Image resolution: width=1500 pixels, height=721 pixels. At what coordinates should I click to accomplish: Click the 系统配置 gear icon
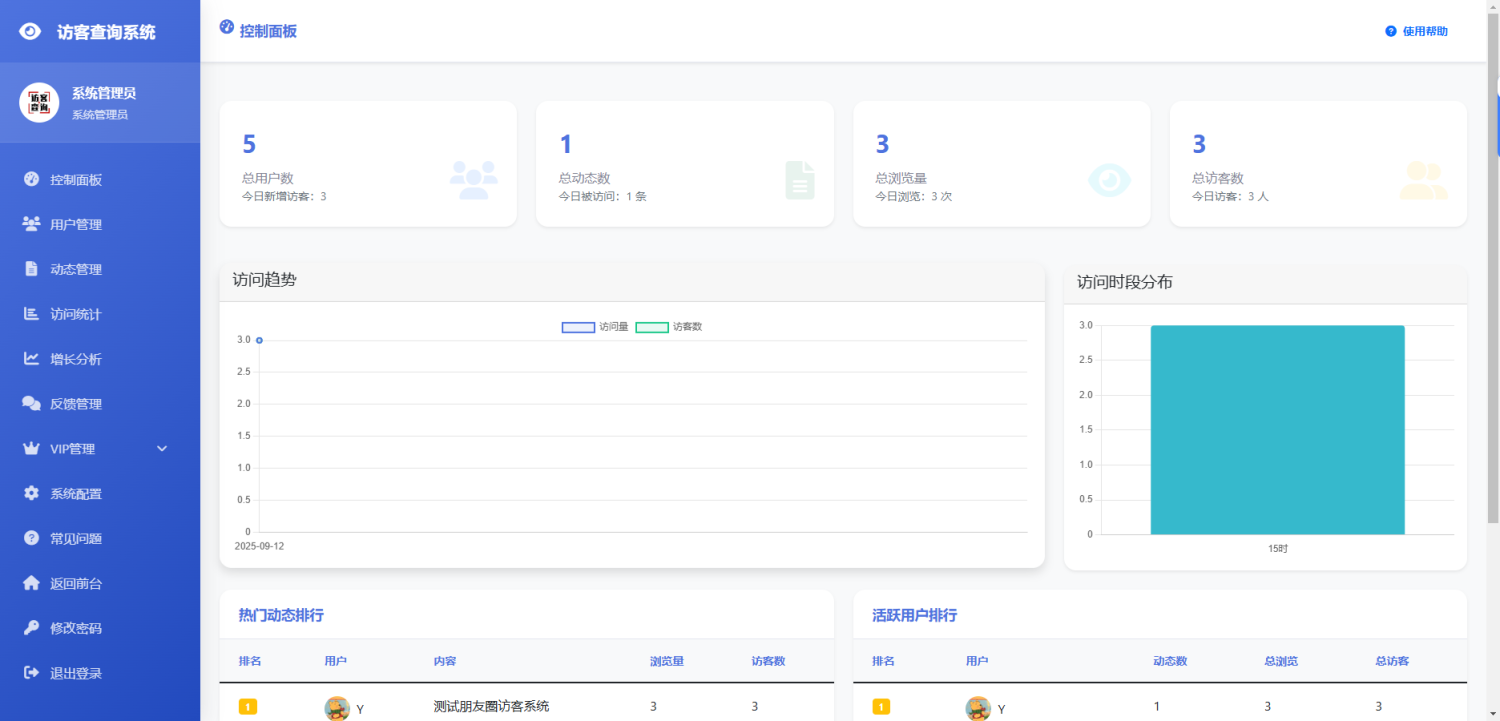point(31,493)
